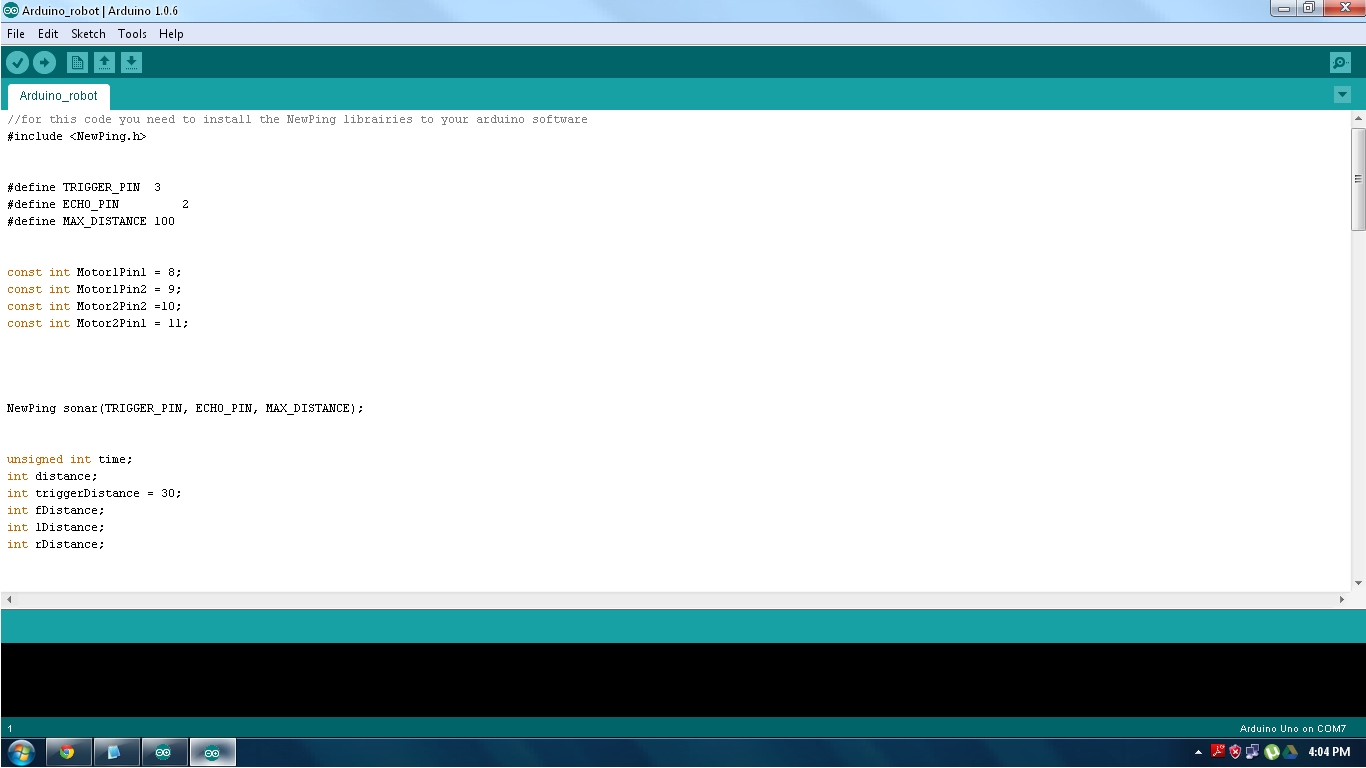This screenshot has width=1366, height=768.
Task: Switch to the non-highlighted Arduino taskbar button
Action: [x=163, y=752]
